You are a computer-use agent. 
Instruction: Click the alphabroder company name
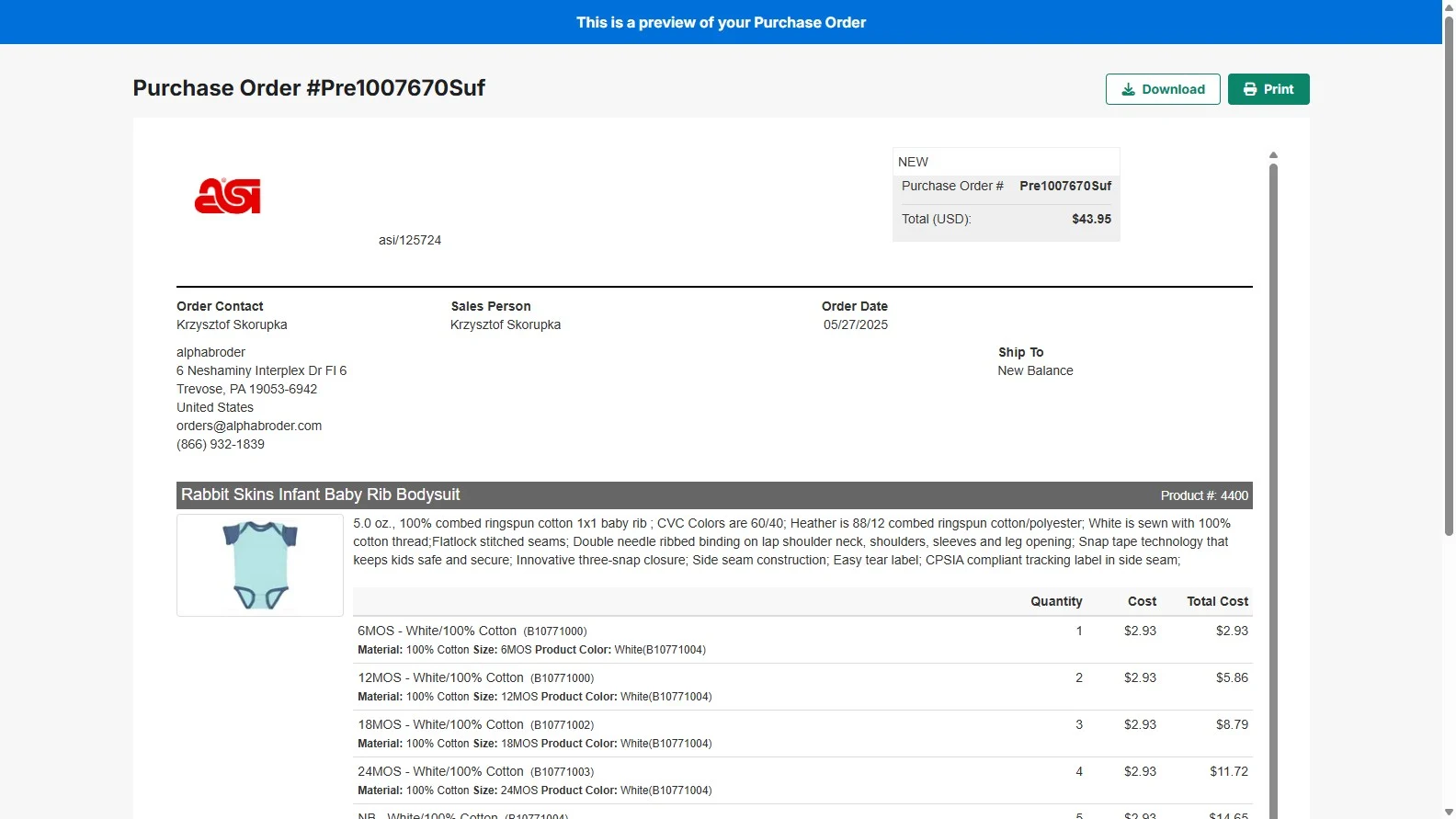(x=210, y=352)
